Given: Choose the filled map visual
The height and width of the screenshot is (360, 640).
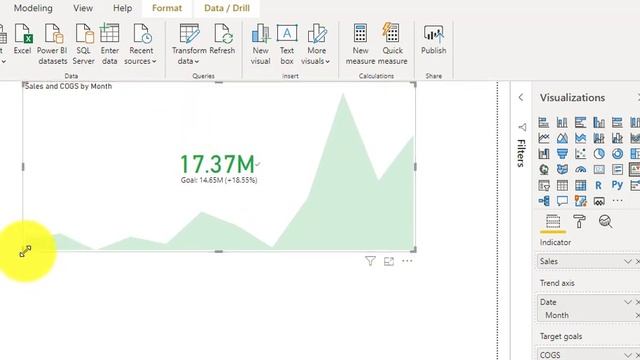Looking at the screenshot, I should click(562, 169).
